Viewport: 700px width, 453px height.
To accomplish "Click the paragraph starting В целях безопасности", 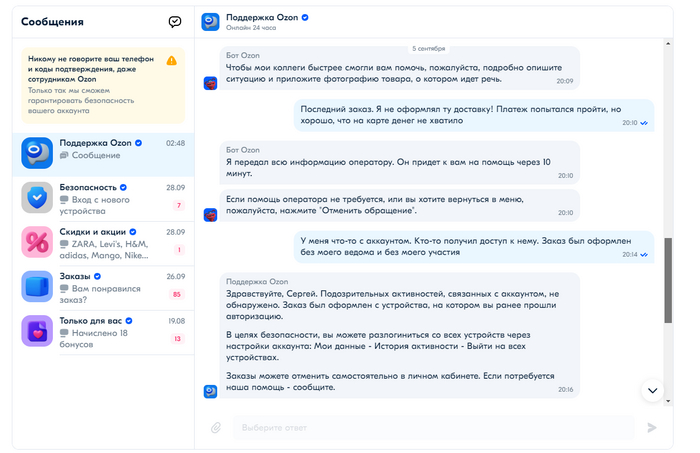I will coord(378,346).
